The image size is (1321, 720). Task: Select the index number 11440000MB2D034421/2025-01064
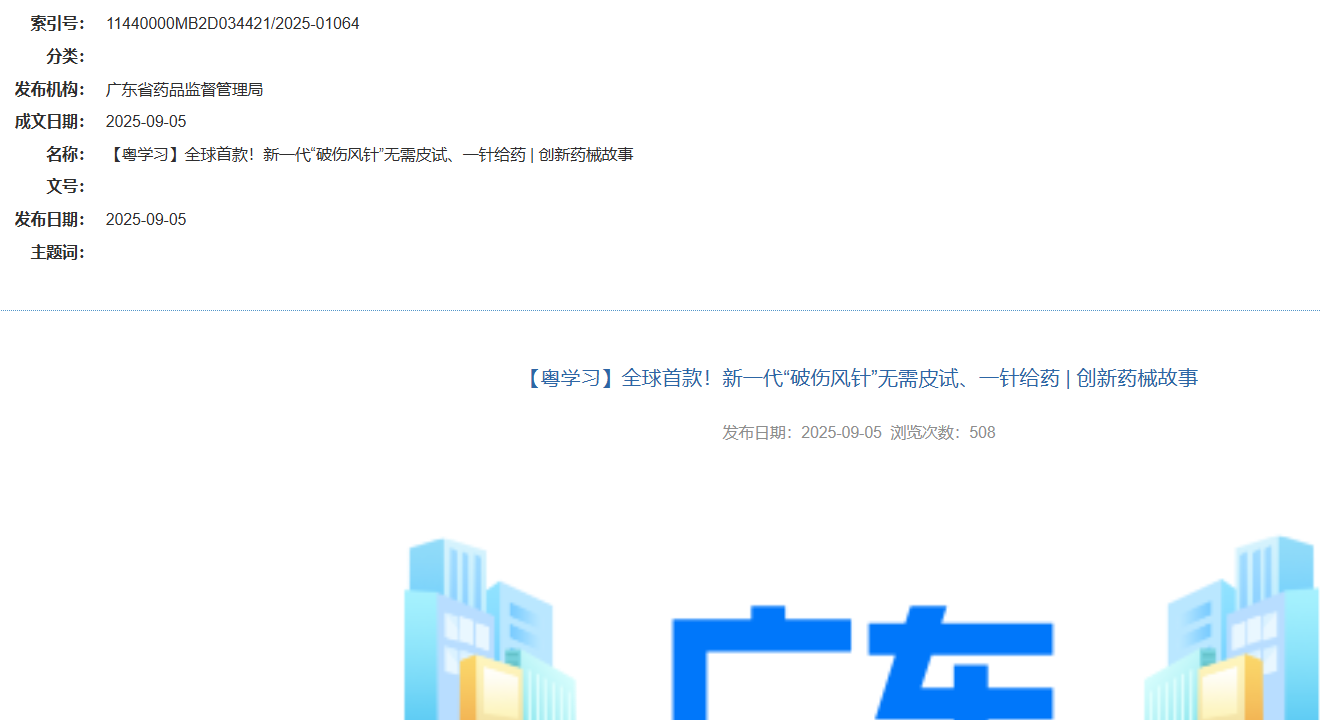(x=232, y=24)
